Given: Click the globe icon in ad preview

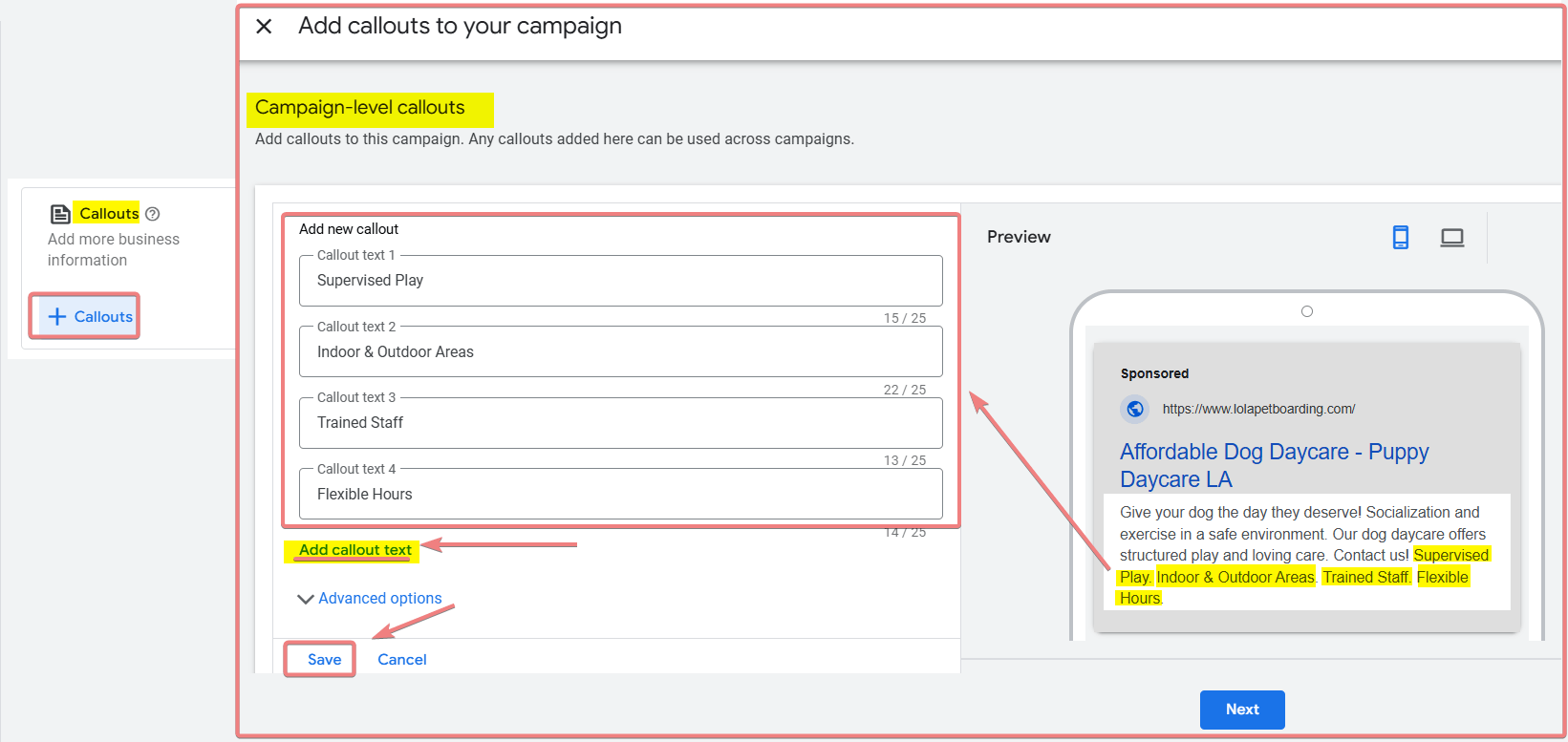Looking at the screenshot, I should point(1135,409).
